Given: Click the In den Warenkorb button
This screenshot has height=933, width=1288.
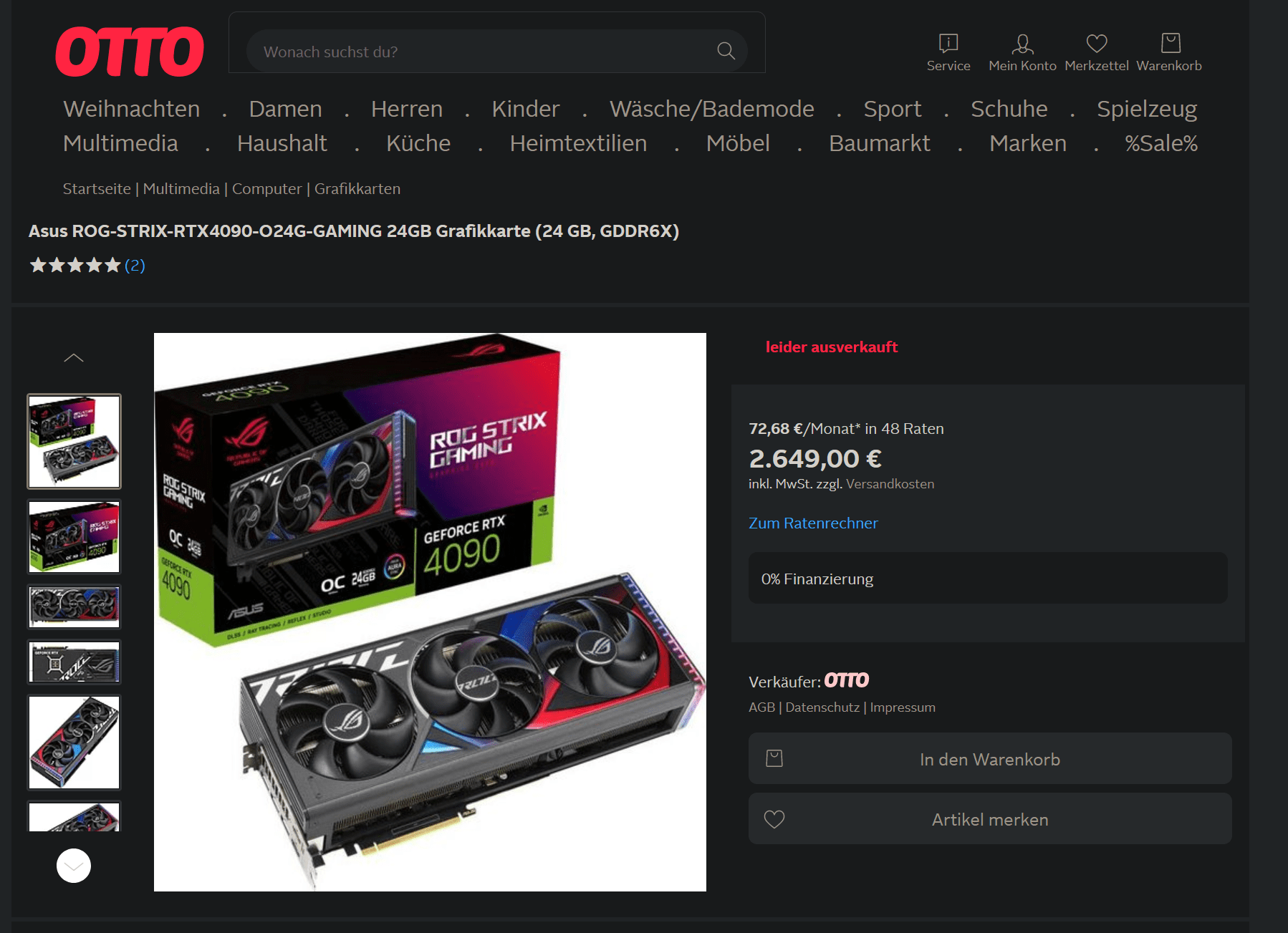Looking at the screenshot, I should 990,759.
